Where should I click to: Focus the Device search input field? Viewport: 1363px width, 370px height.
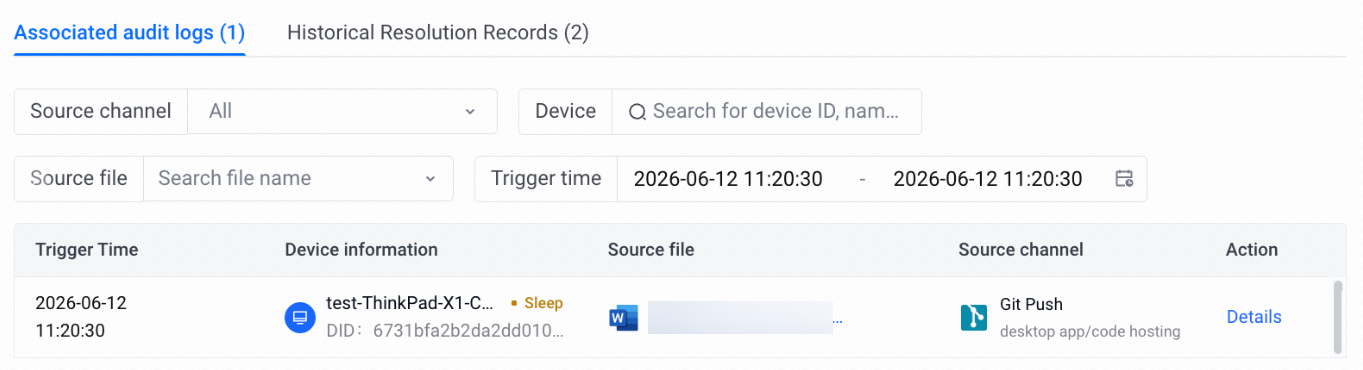(766, 111)
